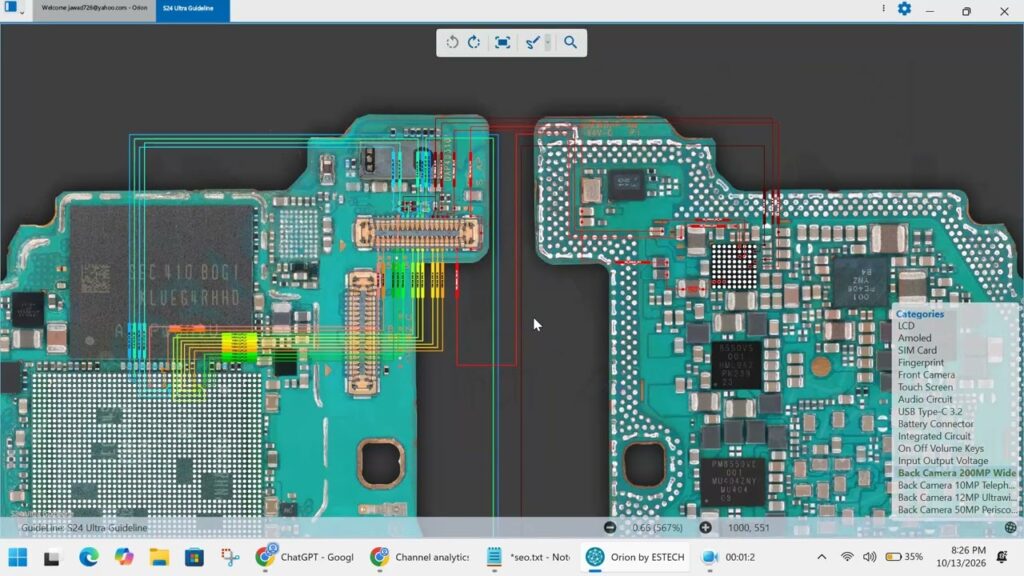Fit the board to screen
The width and height of the screenshot is (1024, 576).
pyautogui.click(x=502, y=42)
